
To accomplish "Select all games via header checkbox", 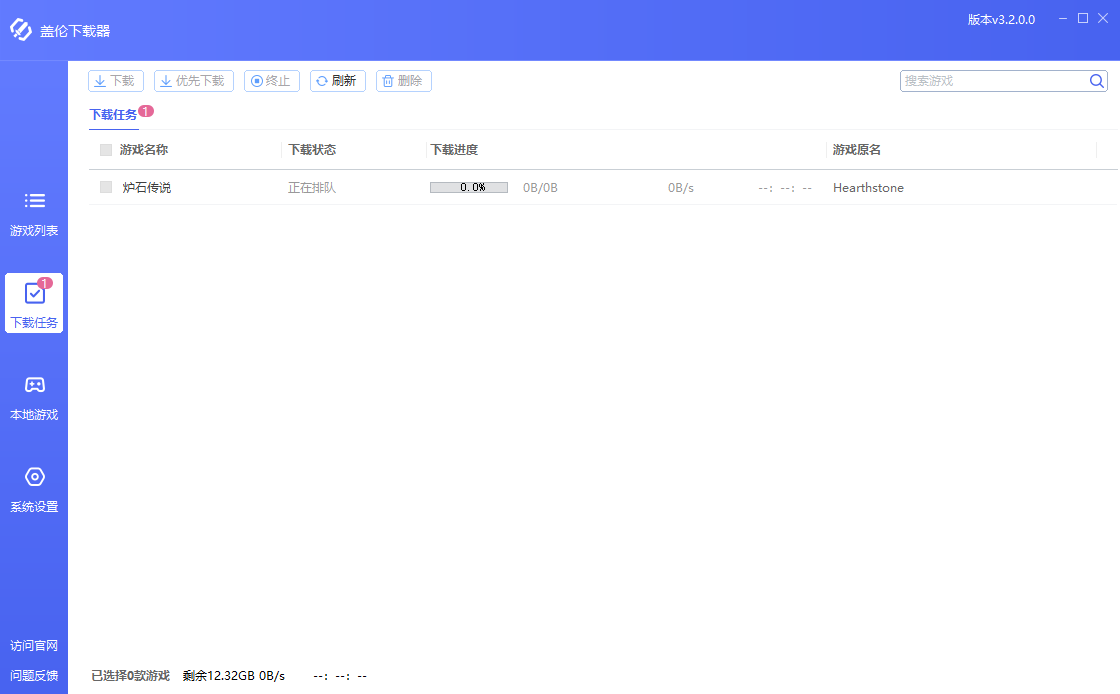I will coord(105,149).
